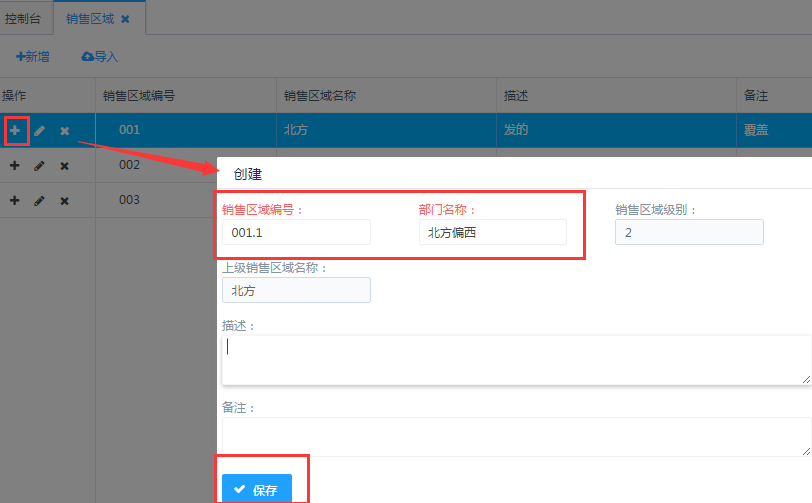812x503 pixels.
Task: Edit sales region row 002
Action: [x=40, y=165]
